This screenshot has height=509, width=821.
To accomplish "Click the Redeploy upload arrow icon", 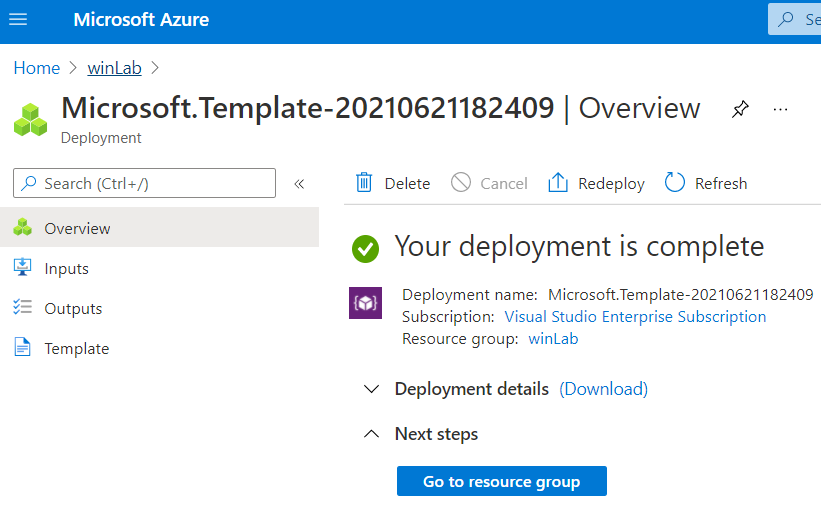I will click(558, 182).
